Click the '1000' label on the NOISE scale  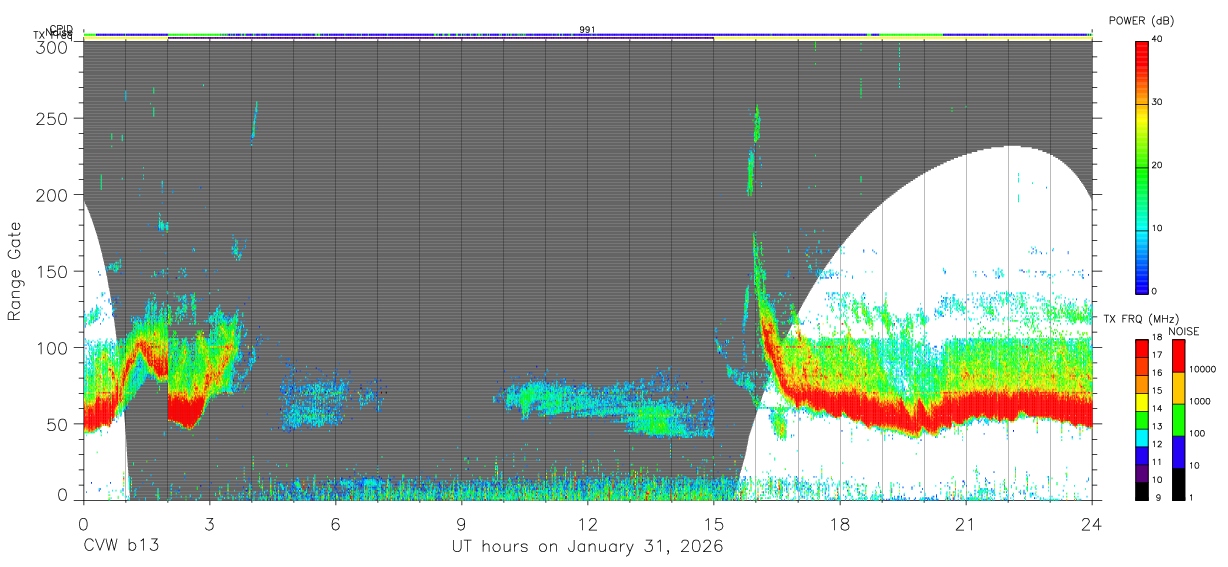pos(1201,402)
